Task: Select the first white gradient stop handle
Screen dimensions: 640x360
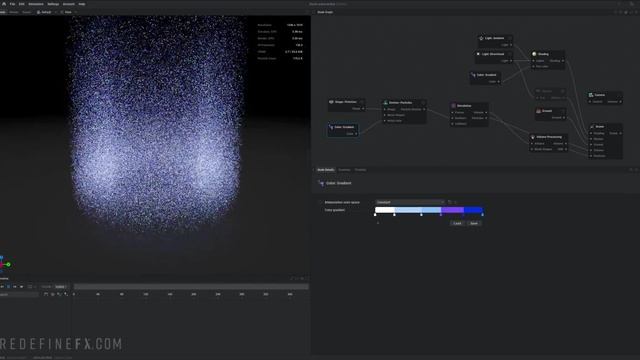Action: 375,215
